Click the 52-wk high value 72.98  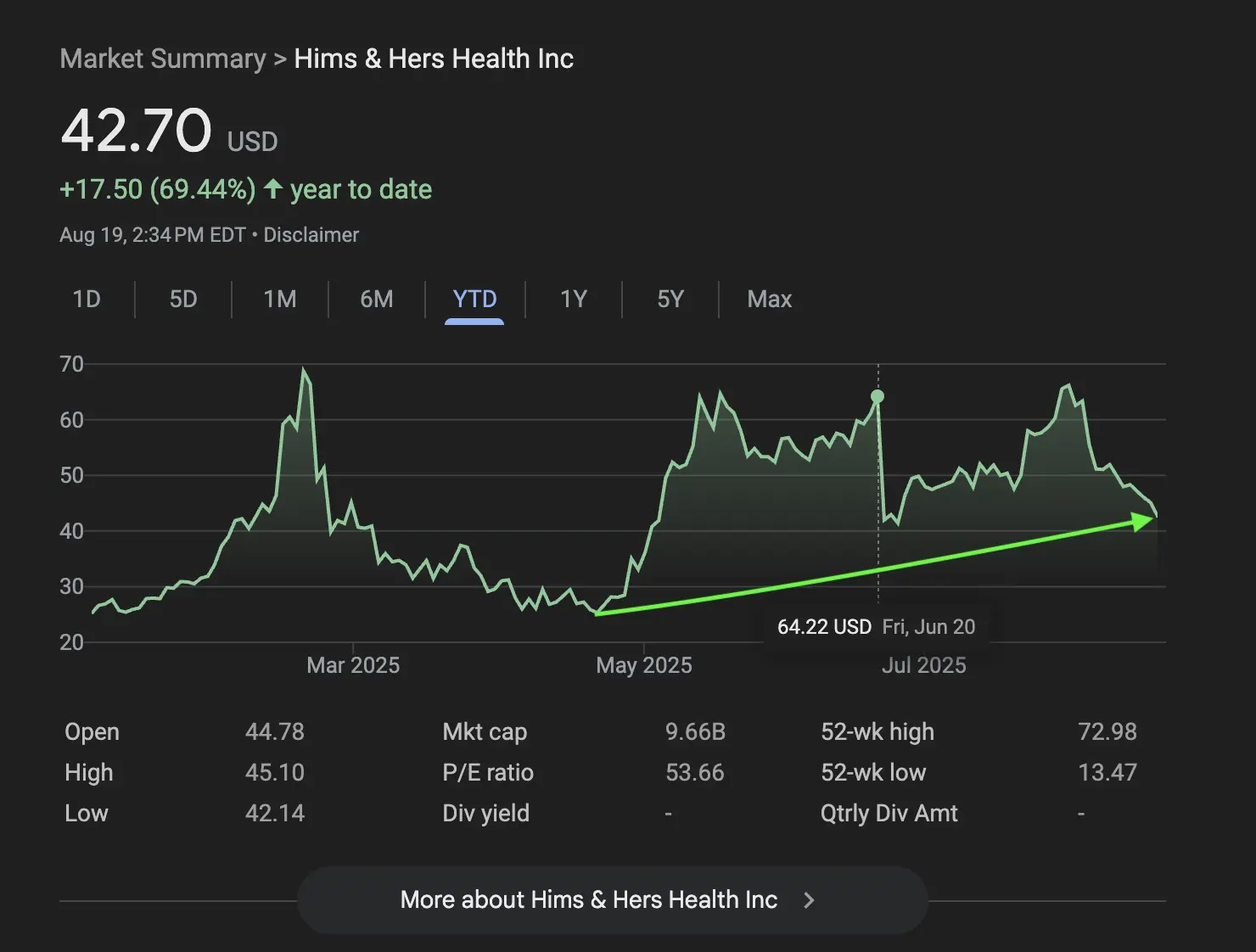click(1107, 731)
